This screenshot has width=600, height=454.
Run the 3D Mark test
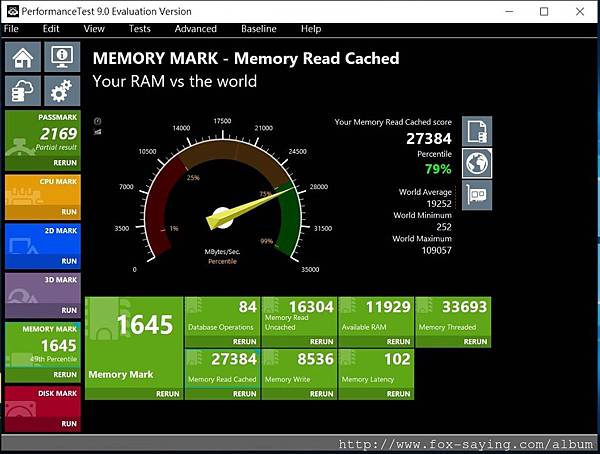tap(69, 310)
